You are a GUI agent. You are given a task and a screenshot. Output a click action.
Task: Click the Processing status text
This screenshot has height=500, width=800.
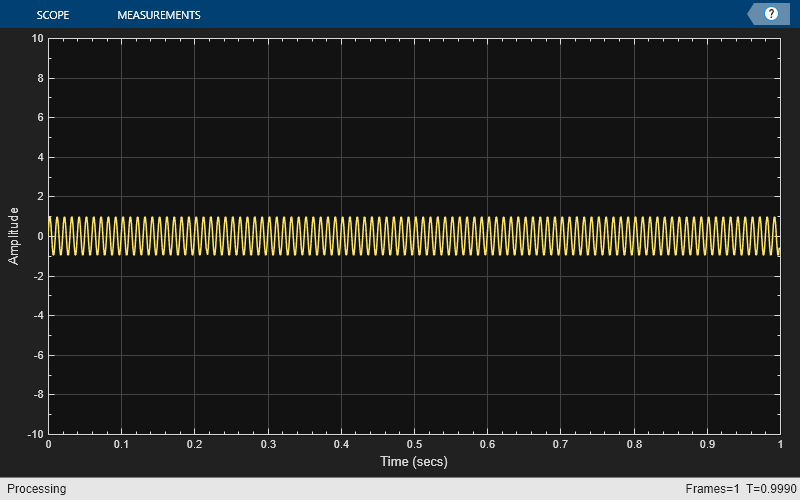[x=36, y=489]
